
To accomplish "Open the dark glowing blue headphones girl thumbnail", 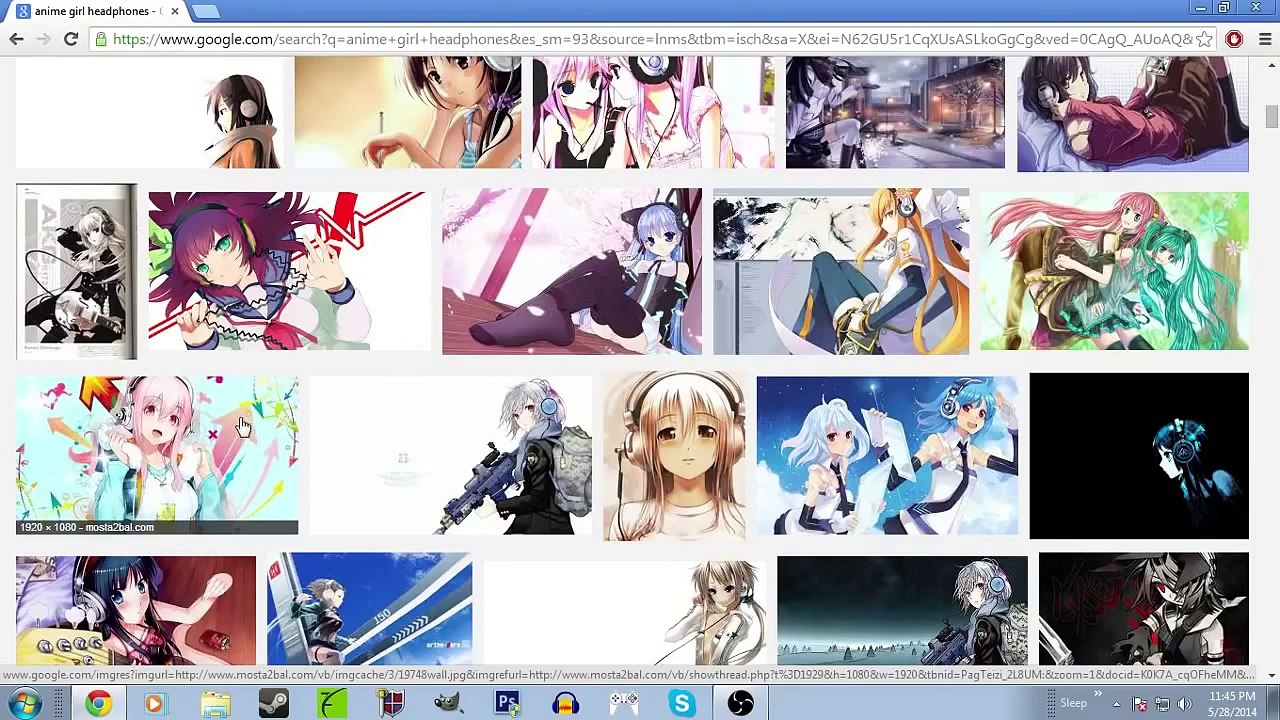I will click(1139, 456).
